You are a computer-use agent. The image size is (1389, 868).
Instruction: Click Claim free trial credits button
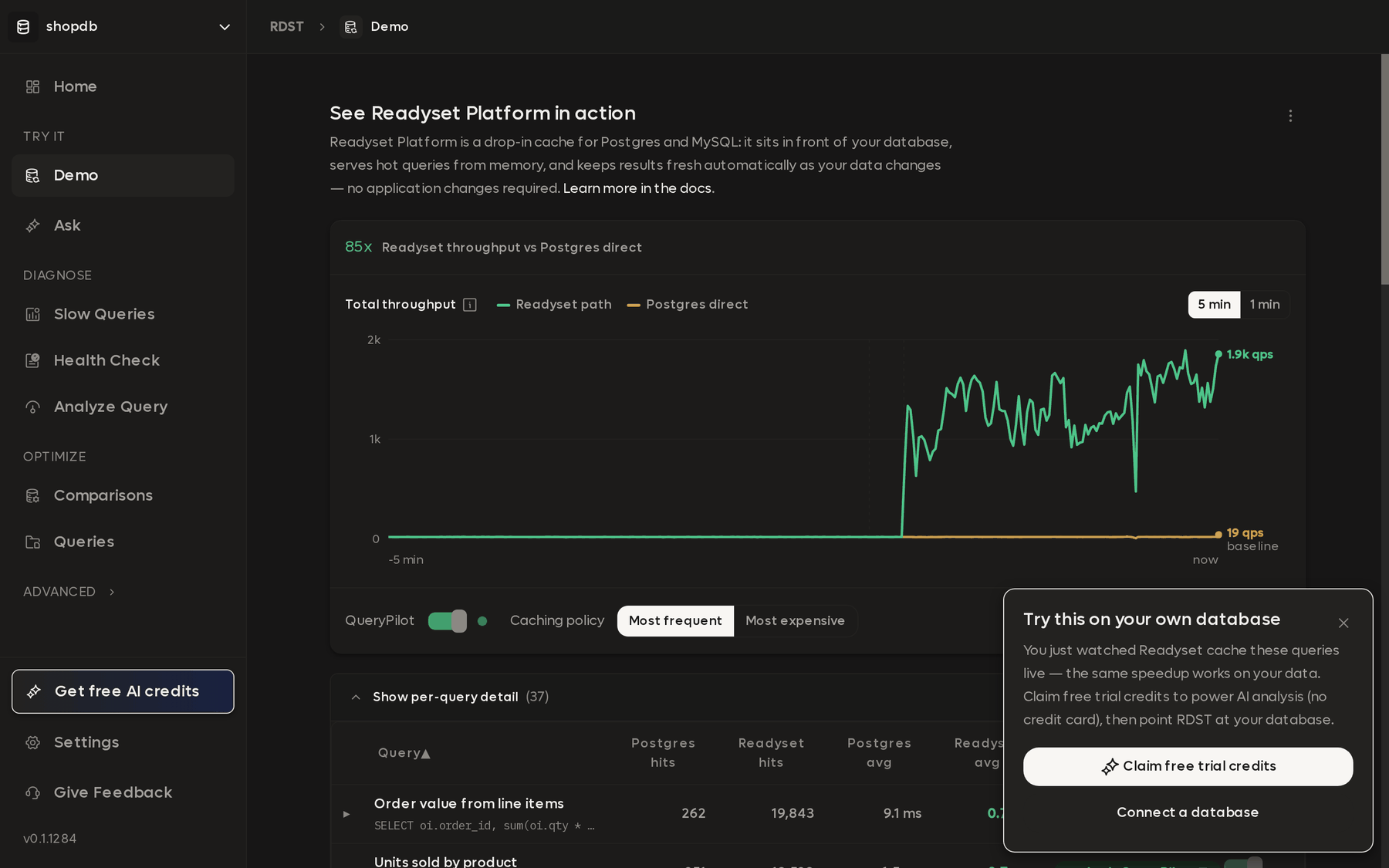1188,767
